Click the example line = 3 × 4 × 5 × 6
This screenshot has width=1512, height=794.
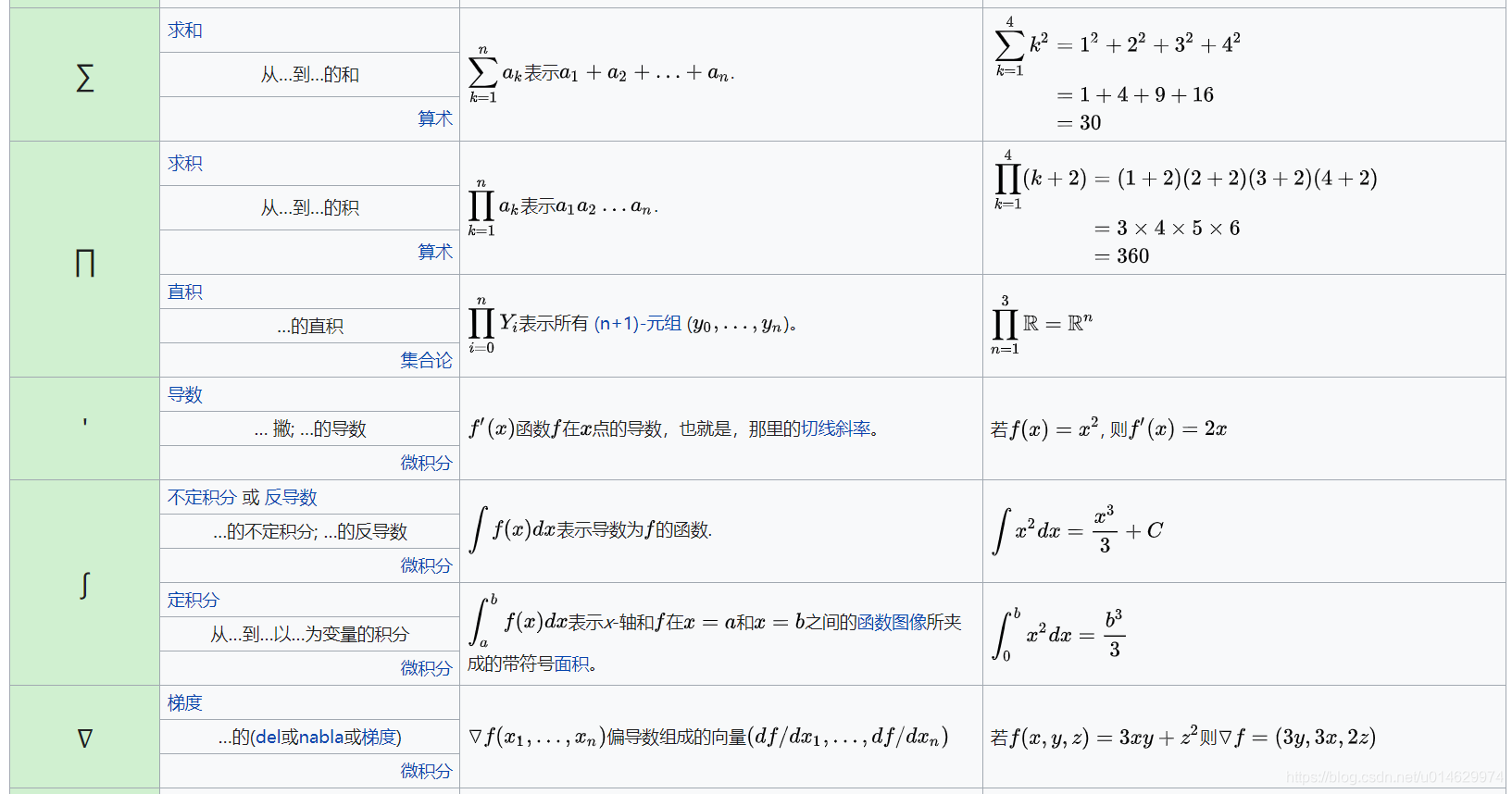1167,228
